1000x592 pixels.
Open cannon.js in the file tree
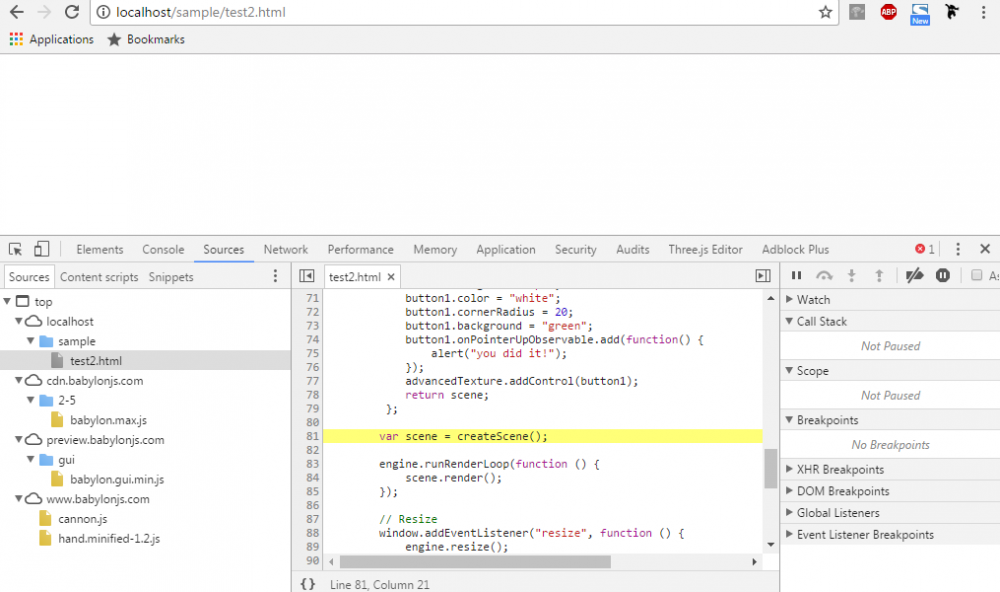click(x=83, y=519)
